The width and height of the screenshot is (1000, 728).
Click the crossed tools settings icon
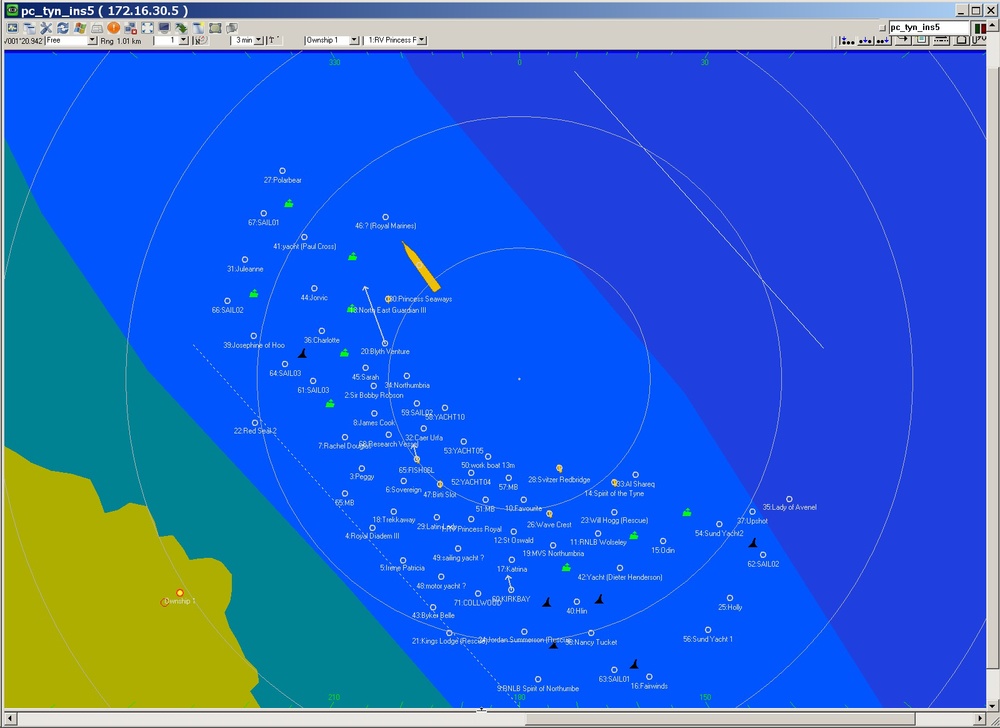pos(46,28)
